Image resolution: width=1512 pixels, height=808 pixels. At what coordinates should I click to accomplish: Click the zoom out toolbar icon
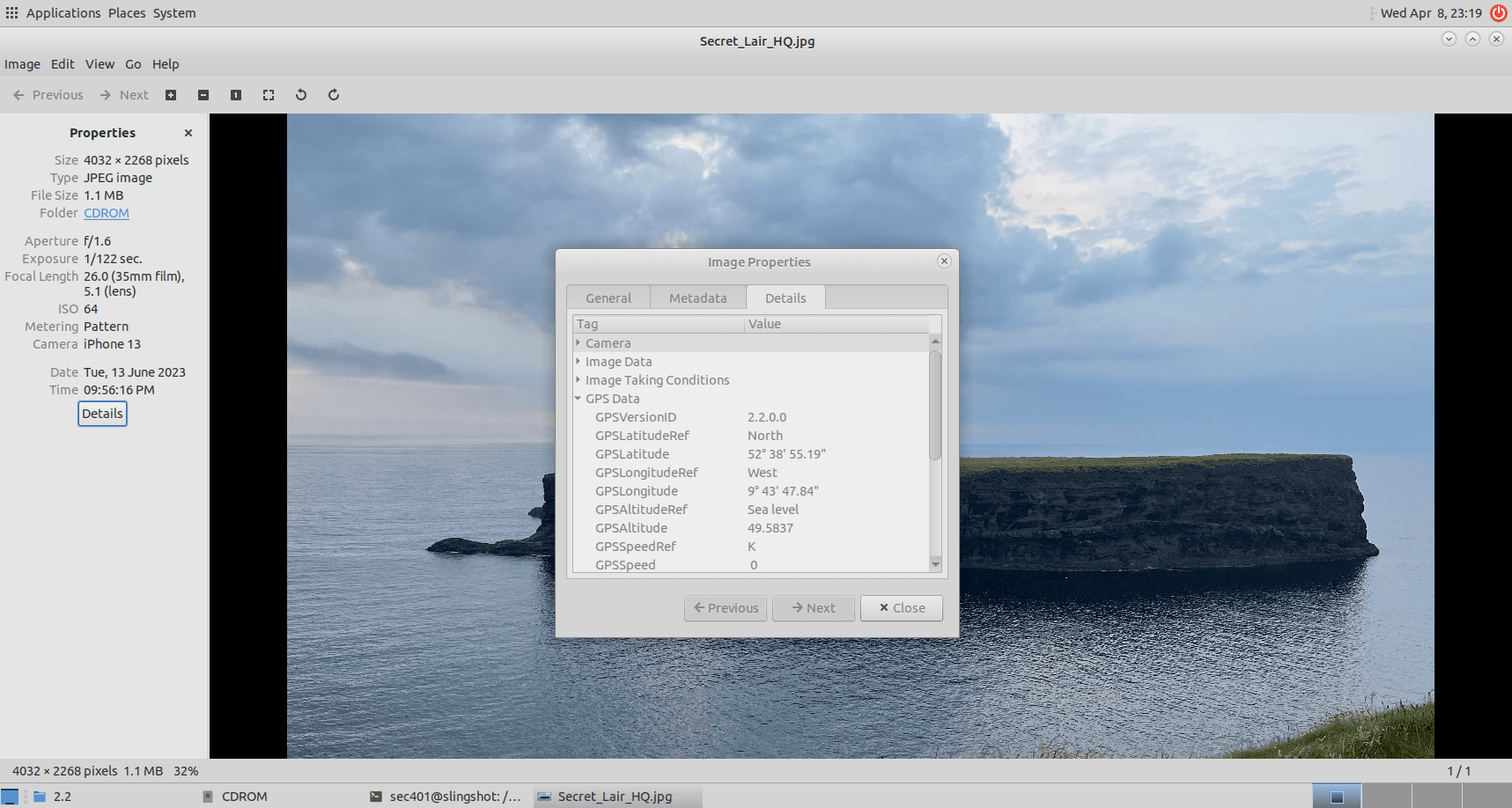point(203,95)
